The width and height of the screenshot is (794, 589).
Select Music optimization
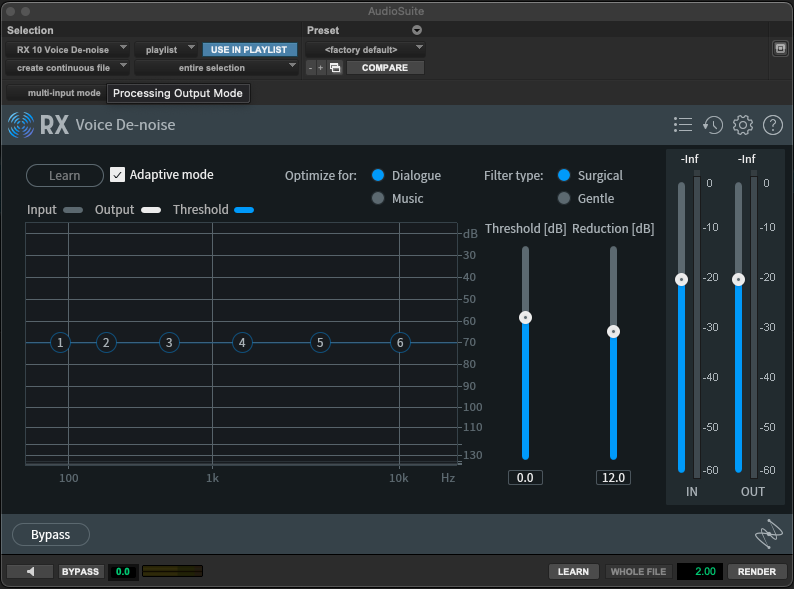(x=378, y=198)
